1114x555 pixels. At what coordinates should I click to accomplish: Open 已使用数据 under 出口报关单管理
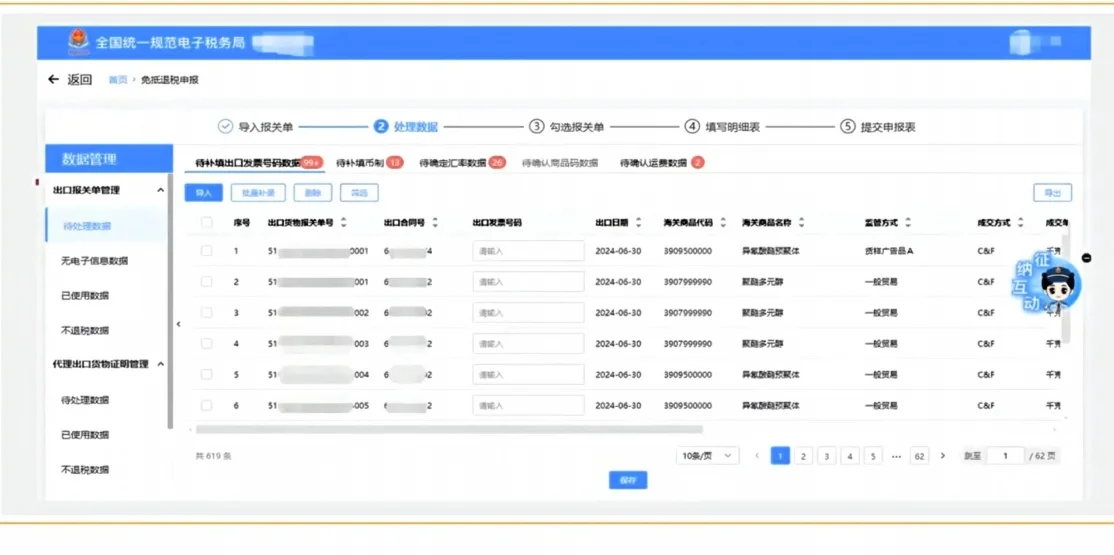pos(85,296)
